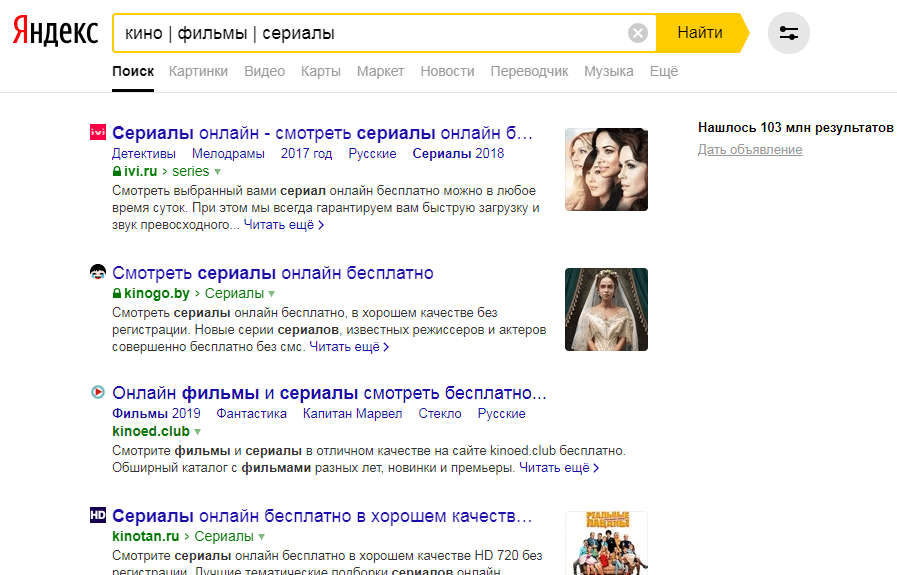The width and height of the screenshot is (897, 575).
Task: Click the ivi favicon beside first result
Action: [x=98, y=132]
